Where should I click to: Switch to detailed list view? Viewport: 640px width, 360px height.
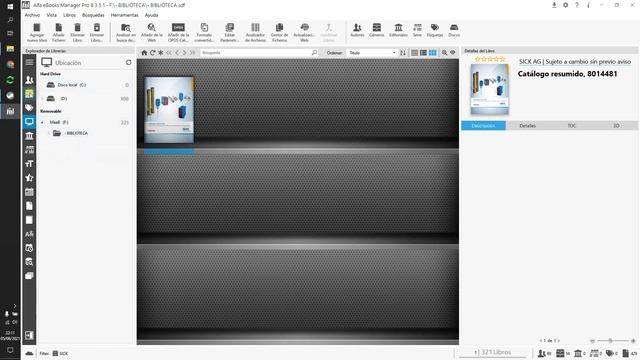point(423,53)
